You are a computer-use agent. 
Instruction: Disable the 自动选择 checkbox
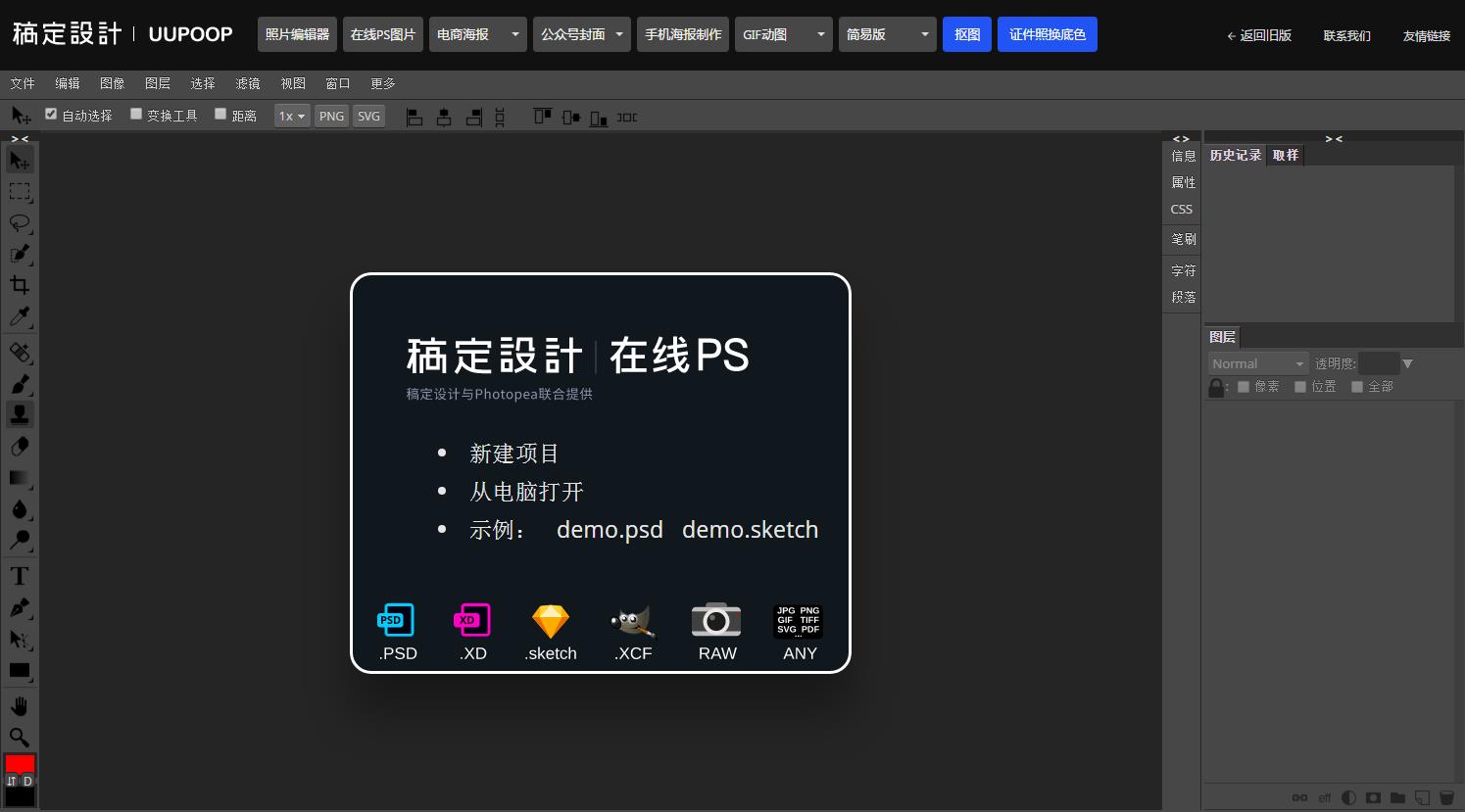pyautogui.click(x=52, y=115)
